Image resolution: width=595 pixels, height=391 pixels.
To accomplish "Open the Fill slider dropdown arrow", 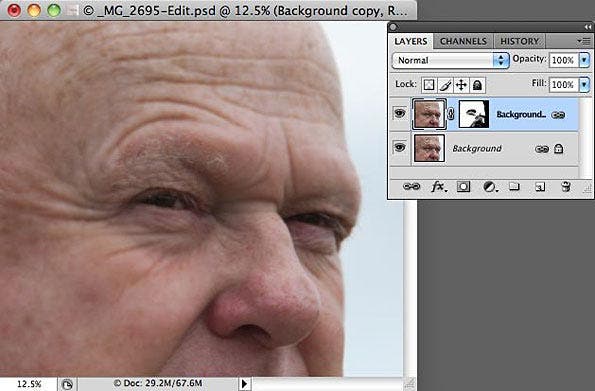I will [x=584, y=84].
